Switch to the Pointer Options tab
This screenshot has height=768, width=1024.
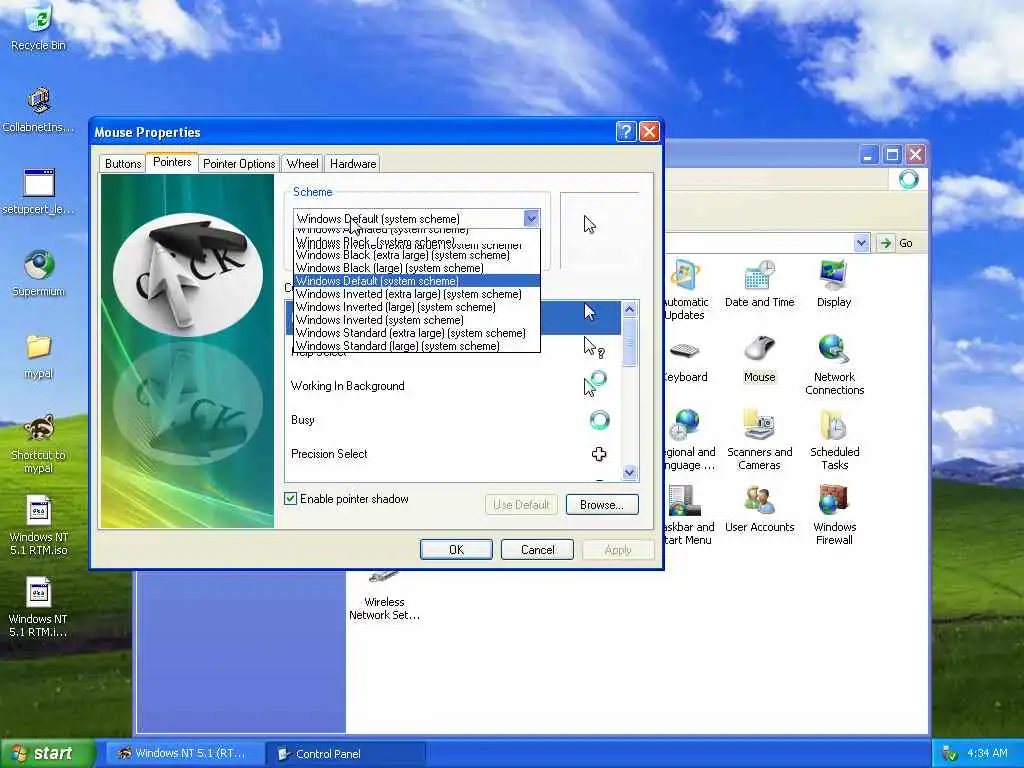pyautogui.click(x=239, y=163)
